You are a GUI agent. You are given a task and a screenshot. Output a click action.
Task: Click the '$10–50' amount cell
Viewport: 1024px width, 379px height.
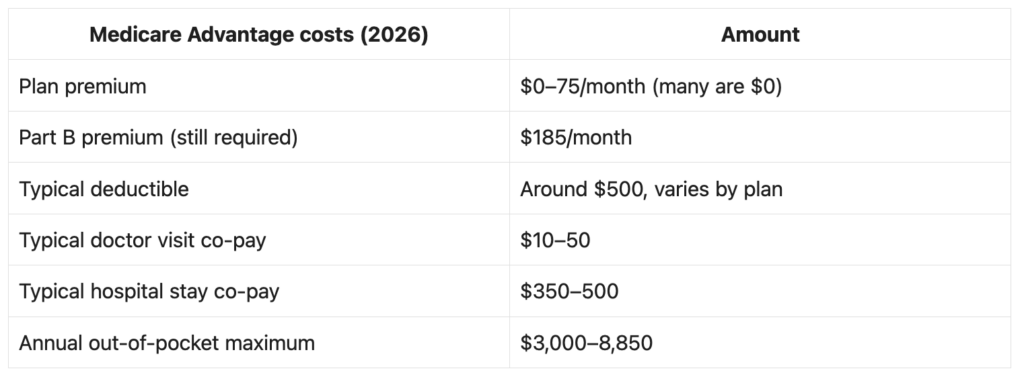(x=760, y=240)
